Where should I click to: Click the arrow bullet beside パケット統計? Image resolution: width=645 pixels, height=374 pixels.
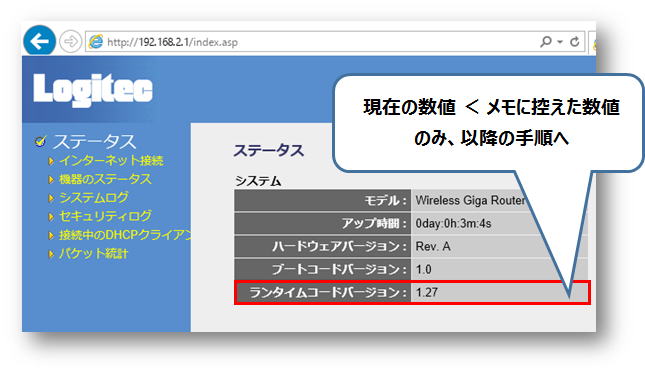51,254
